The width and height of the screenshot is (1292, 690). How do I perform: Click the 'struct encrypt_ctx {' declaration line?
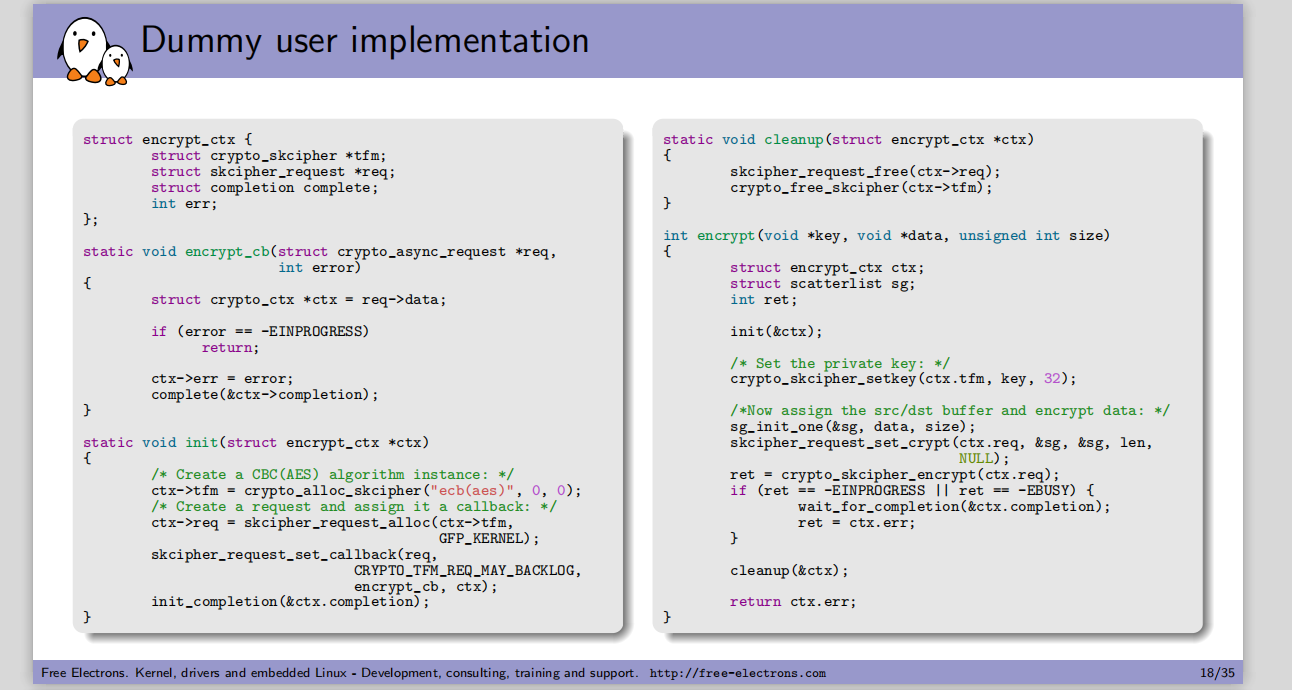point(168,140)
